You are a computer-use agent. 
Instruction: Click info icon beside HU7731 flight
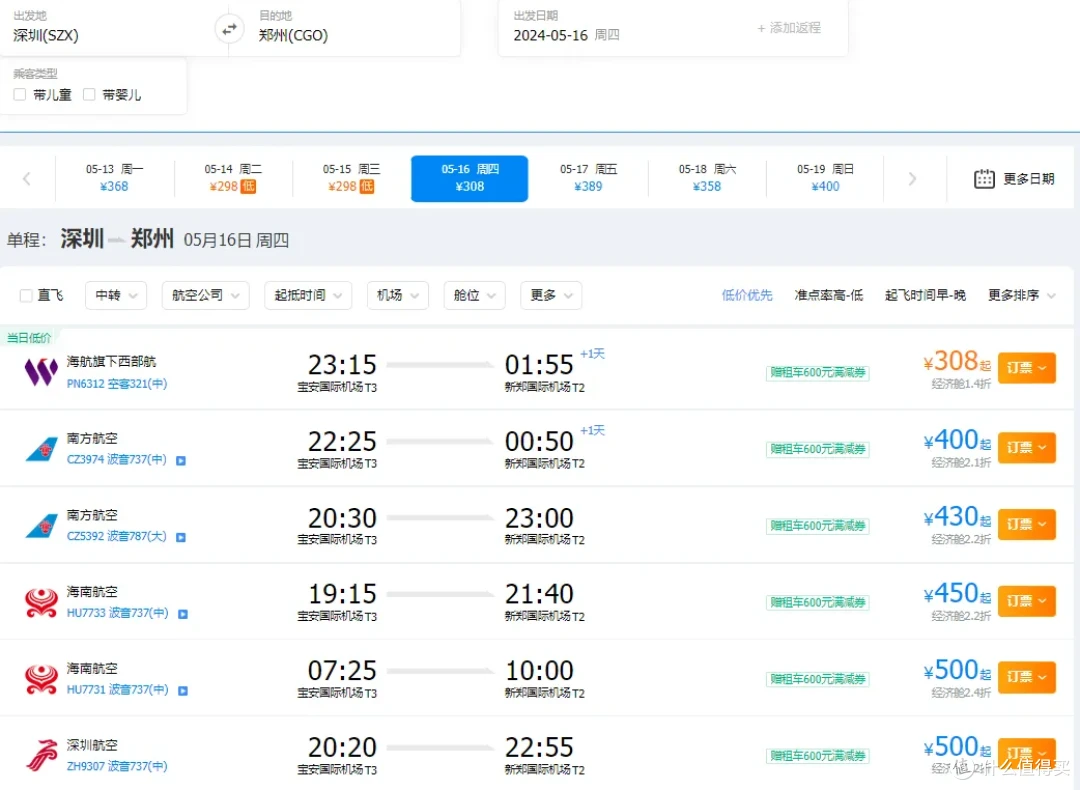(x=183, y=690)
